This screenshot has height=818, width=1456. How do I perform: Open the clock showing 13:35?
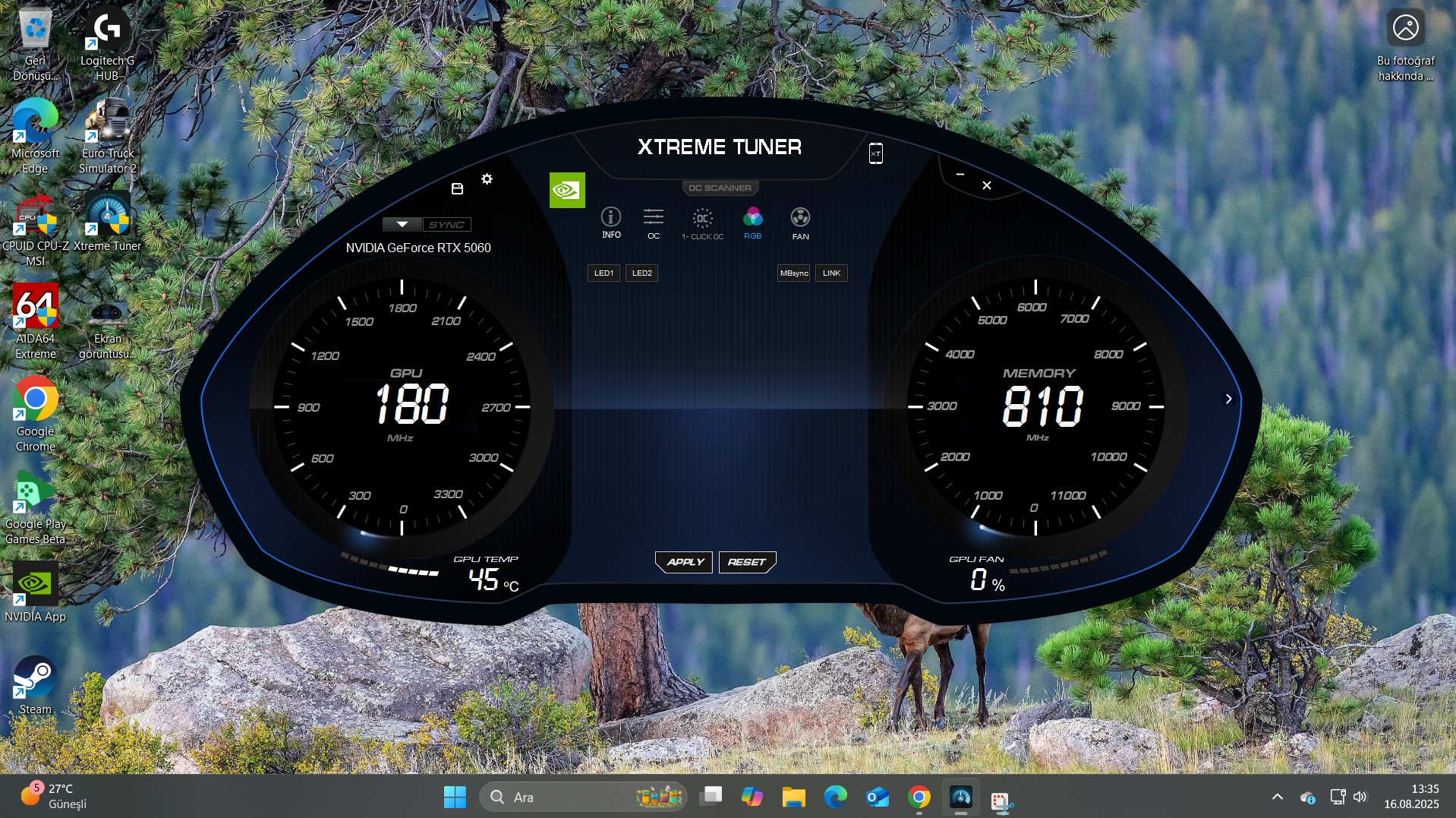1411,796
